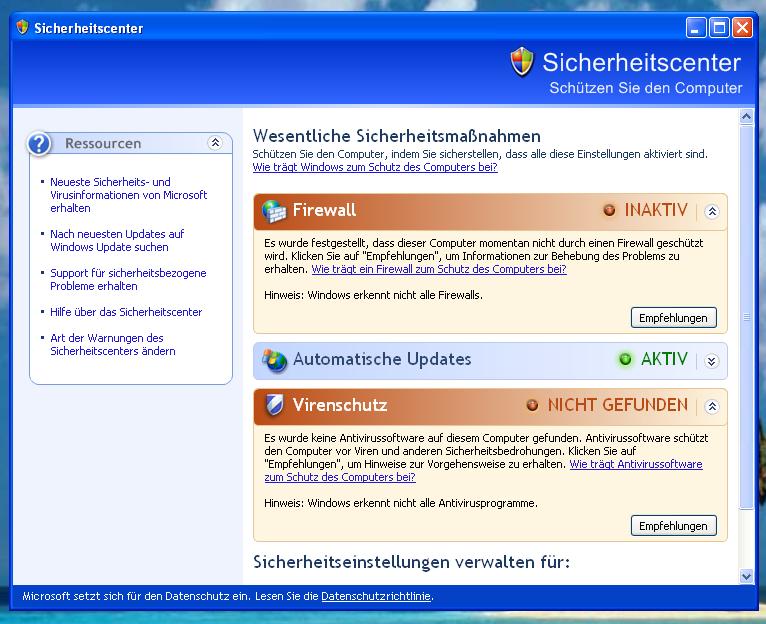Collapse the Ressourcen panel
This screenshot has height=624, width=766.
(215, 143)
